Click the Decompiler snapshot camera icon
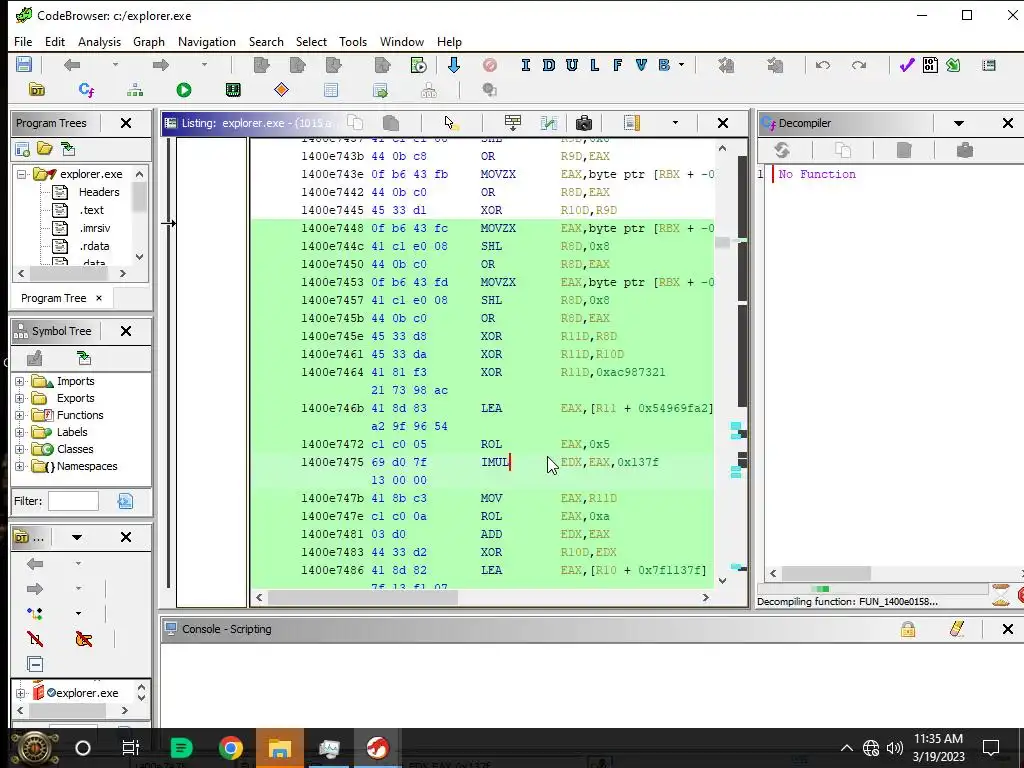Viewport: 1024px width, 768px height. point(965,150)
